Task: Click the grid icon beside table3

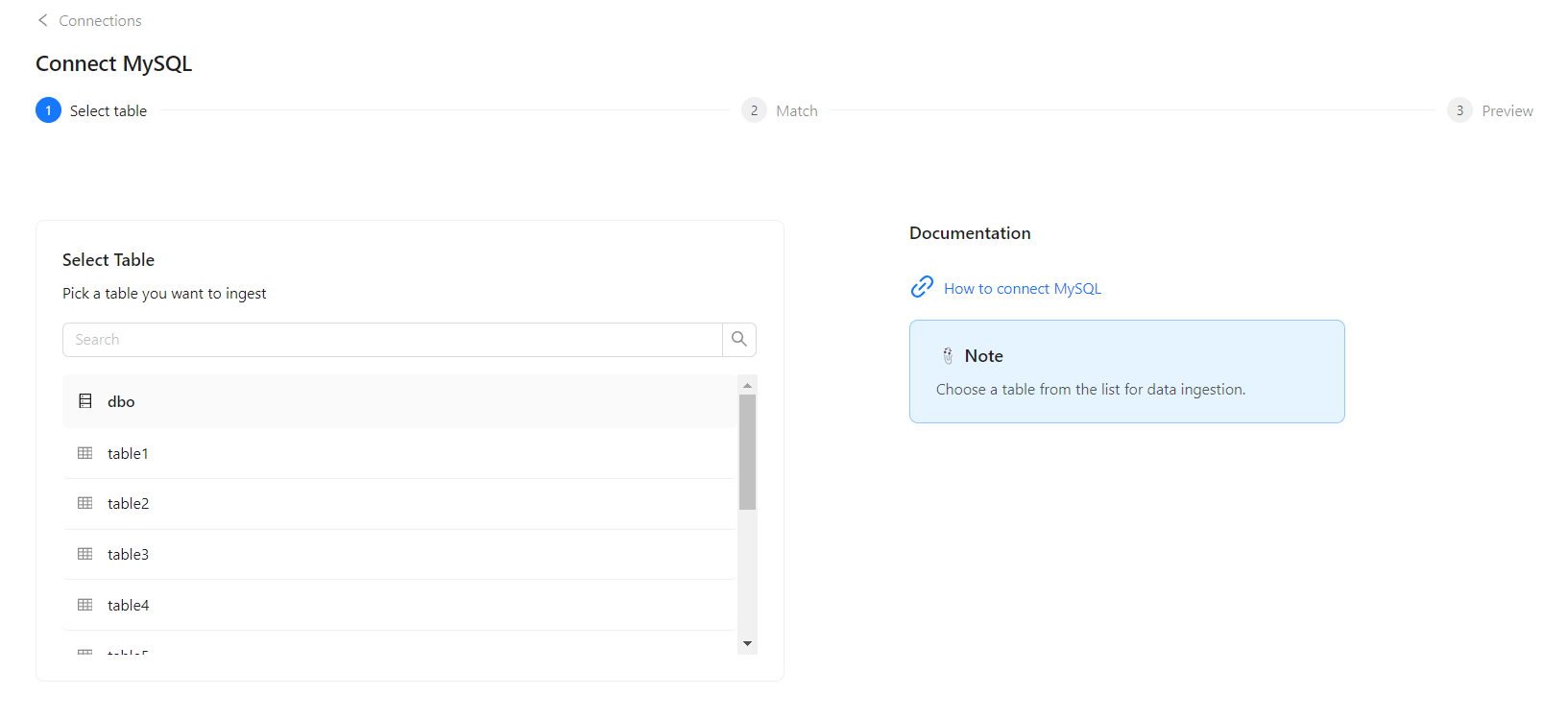Action: click(x=85, y=554)
